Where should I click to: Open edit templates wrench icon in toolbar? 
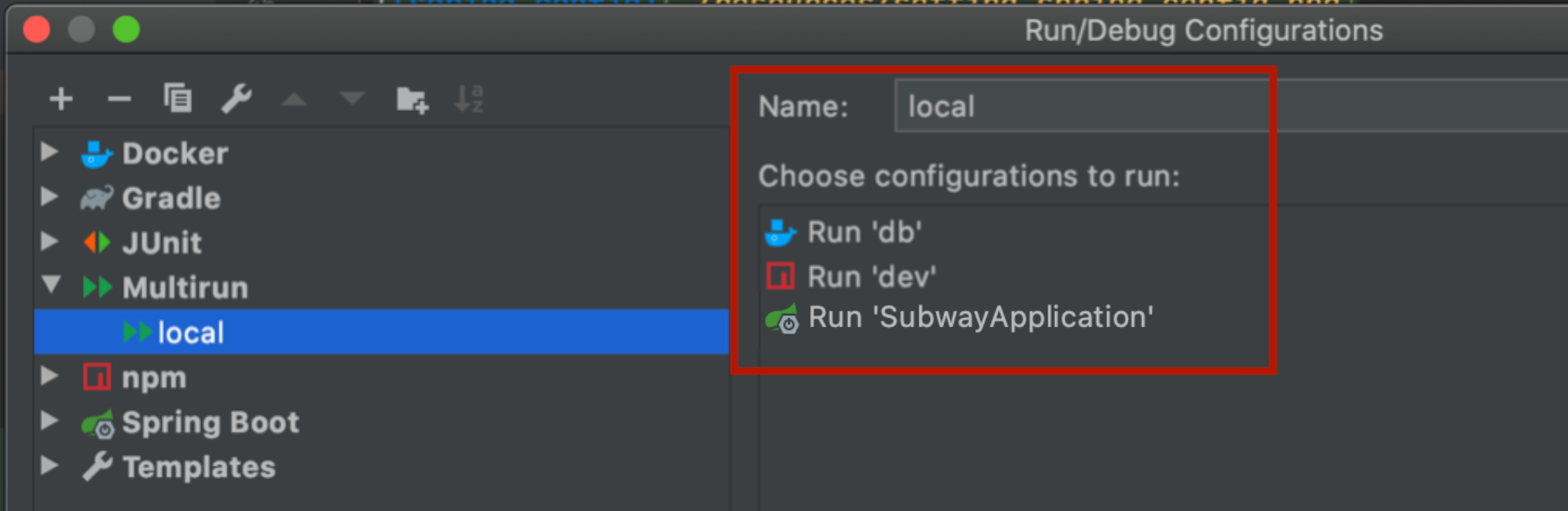pos(236,99)
